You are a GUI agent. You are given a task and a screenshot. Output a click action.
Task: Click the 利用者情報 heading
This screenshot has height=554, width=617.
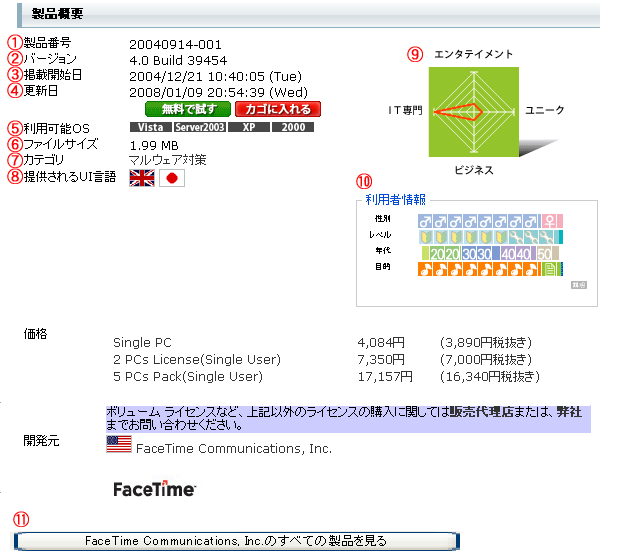(395, 199)
